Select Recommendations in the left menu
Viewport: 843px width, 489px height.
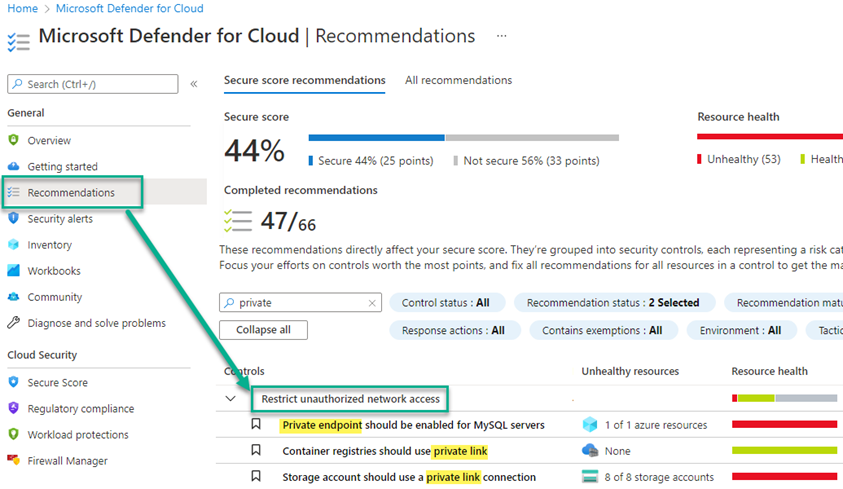tap(71, 193)
